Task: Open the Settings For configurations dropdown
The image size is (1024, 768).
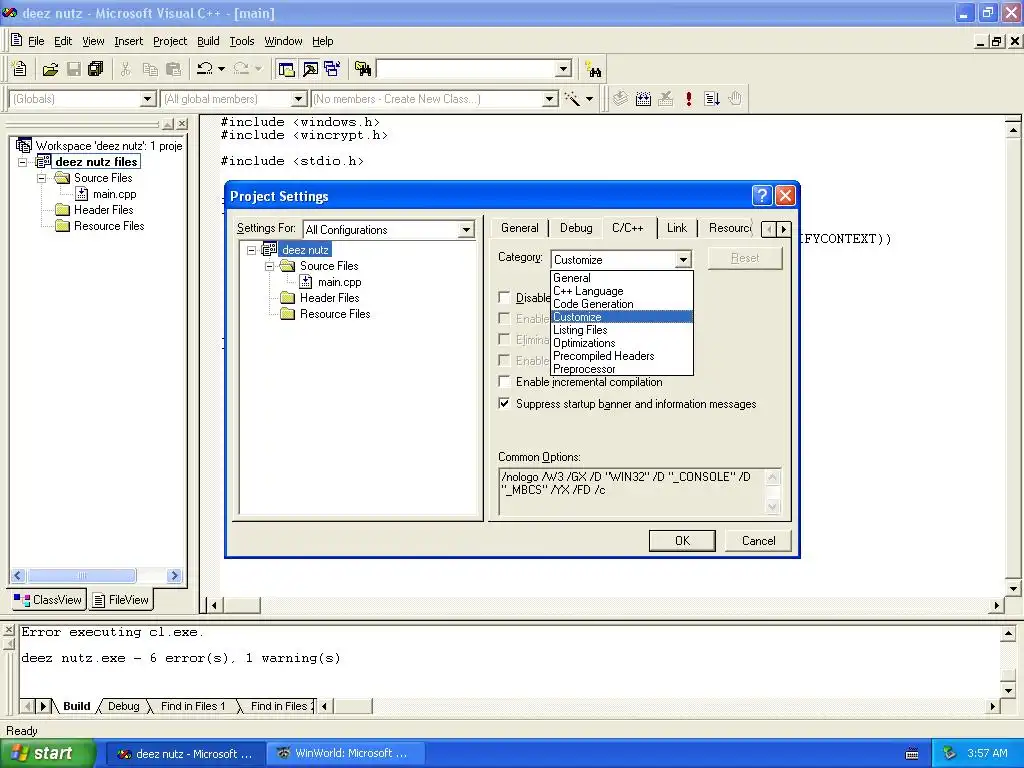Action: (x=466, y=229)
